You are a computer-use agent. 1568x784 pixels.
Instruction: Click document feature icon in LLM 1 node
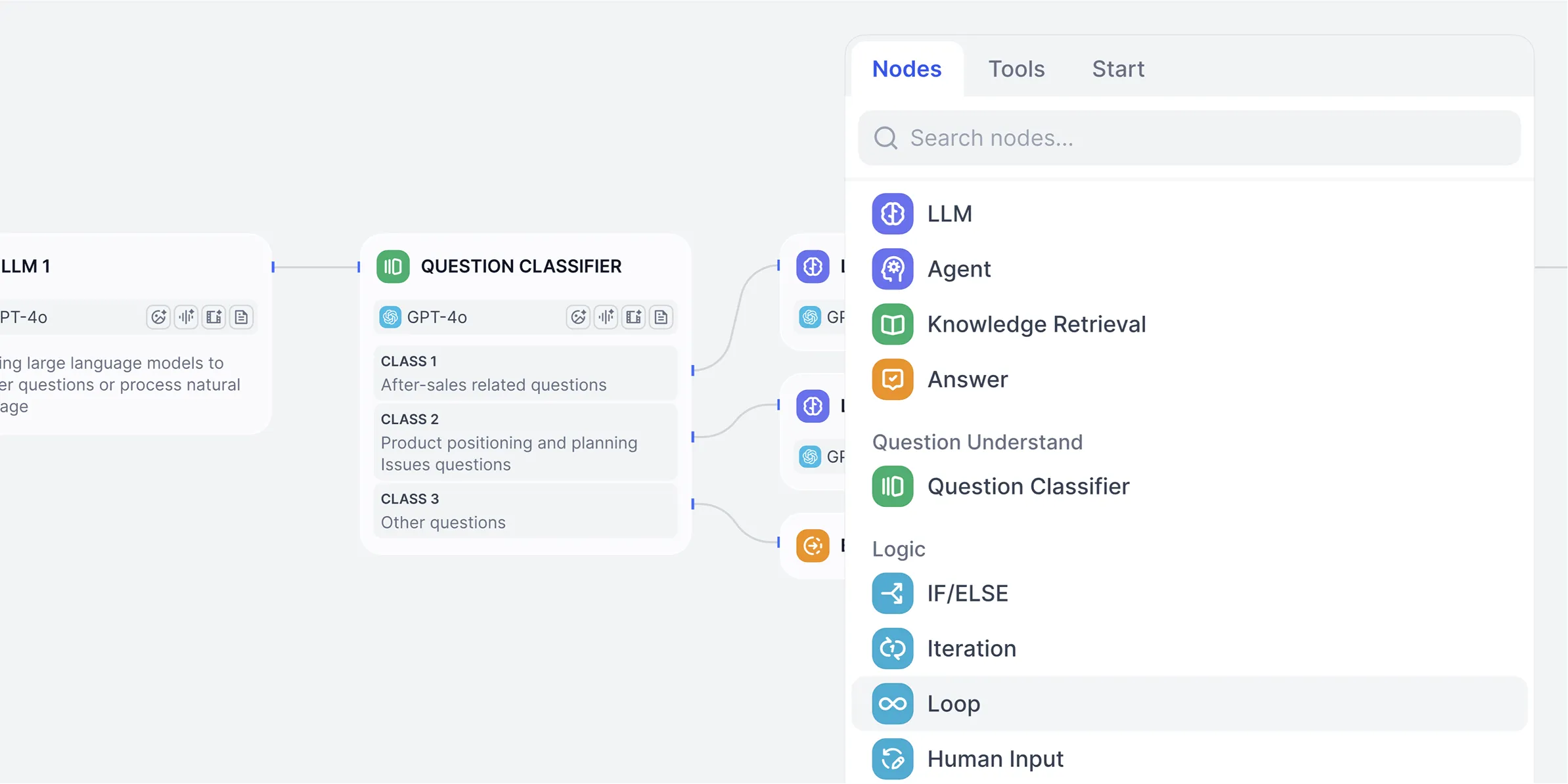[241, 317]
